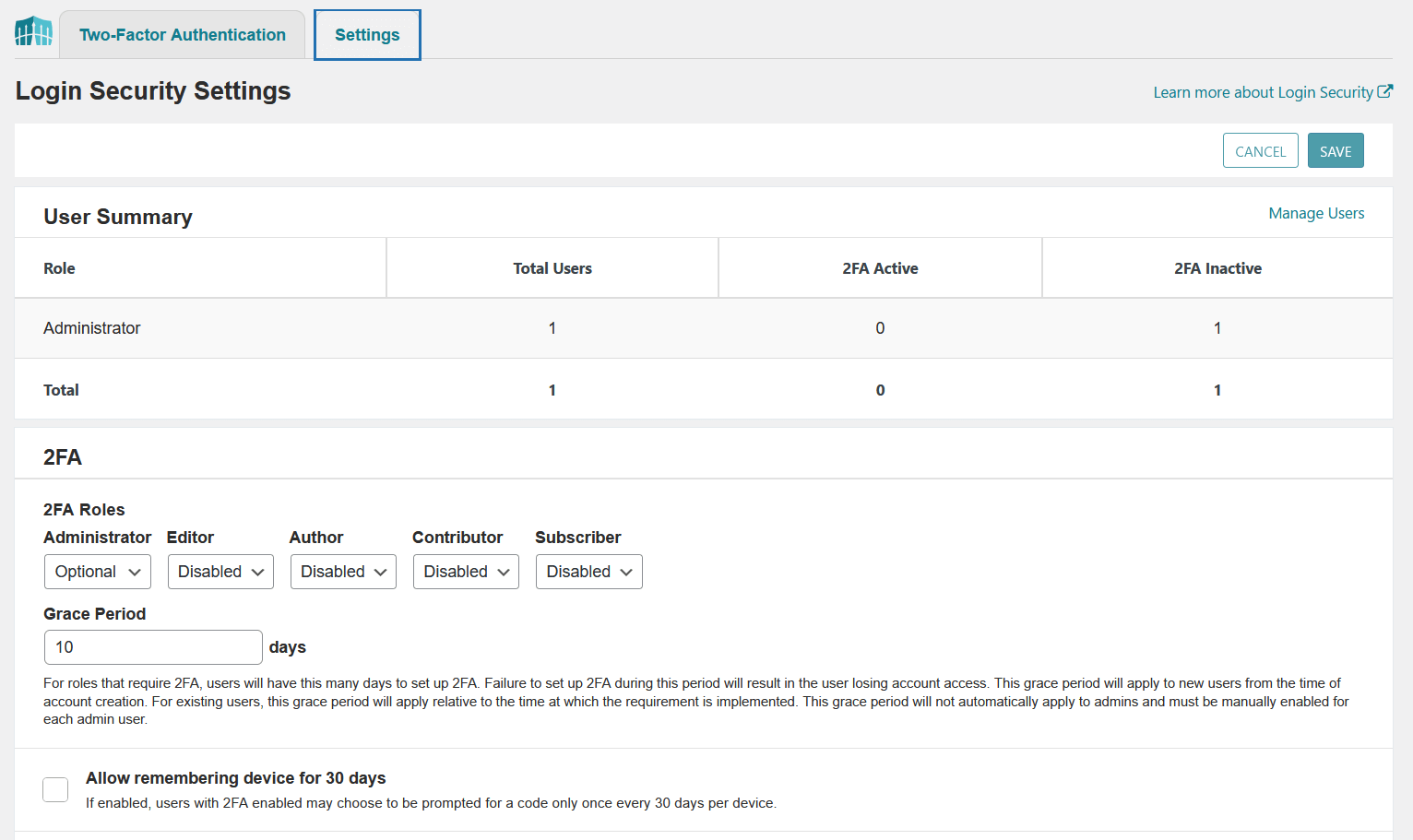Click the Total Users column header

pyautogui.click(x=552, y=268)
